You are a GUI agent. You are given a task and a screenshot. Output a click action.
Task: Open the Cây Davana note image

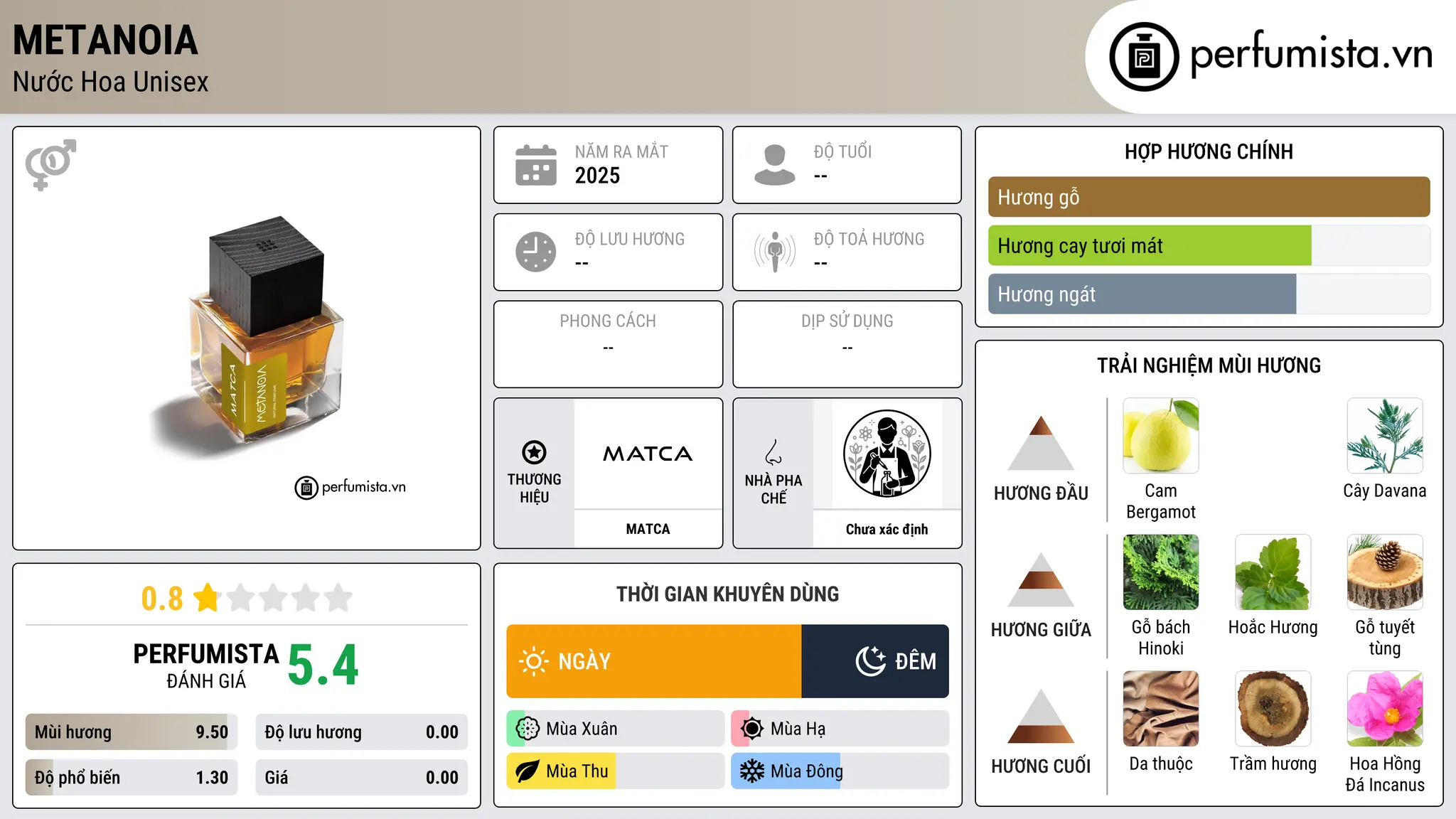point(1385,436)
